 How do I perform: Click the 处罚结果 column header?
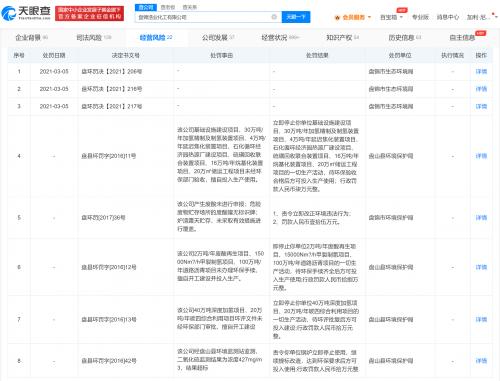click(x=317, y=55)
